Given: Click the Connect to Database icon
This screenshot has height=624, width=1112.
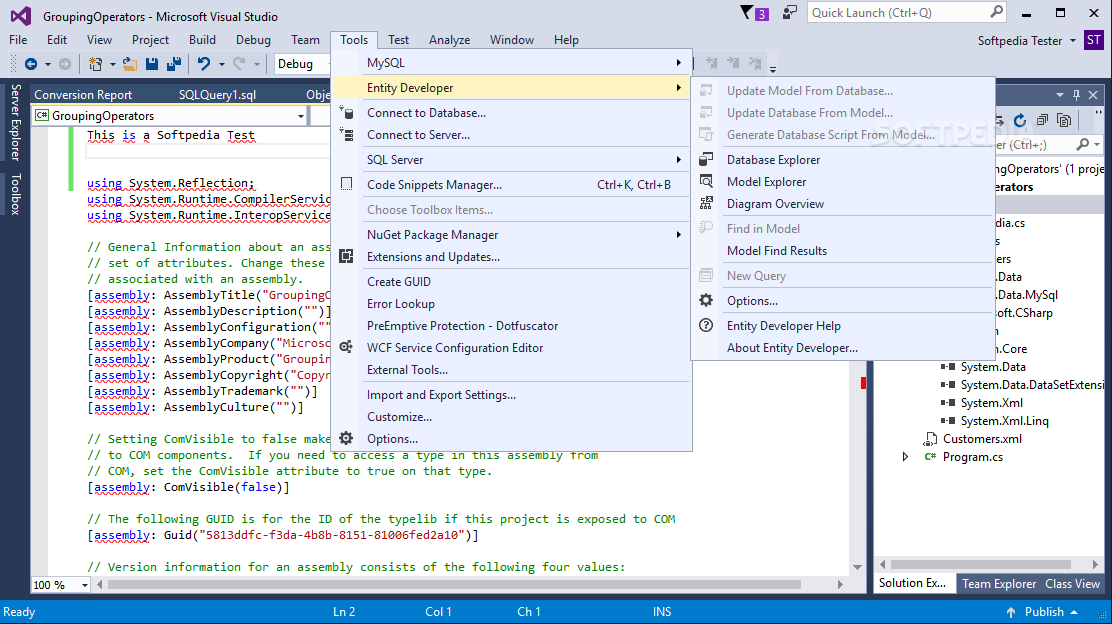Looking at the screenshot, I should pyautogui.click(x=346, y=112).
